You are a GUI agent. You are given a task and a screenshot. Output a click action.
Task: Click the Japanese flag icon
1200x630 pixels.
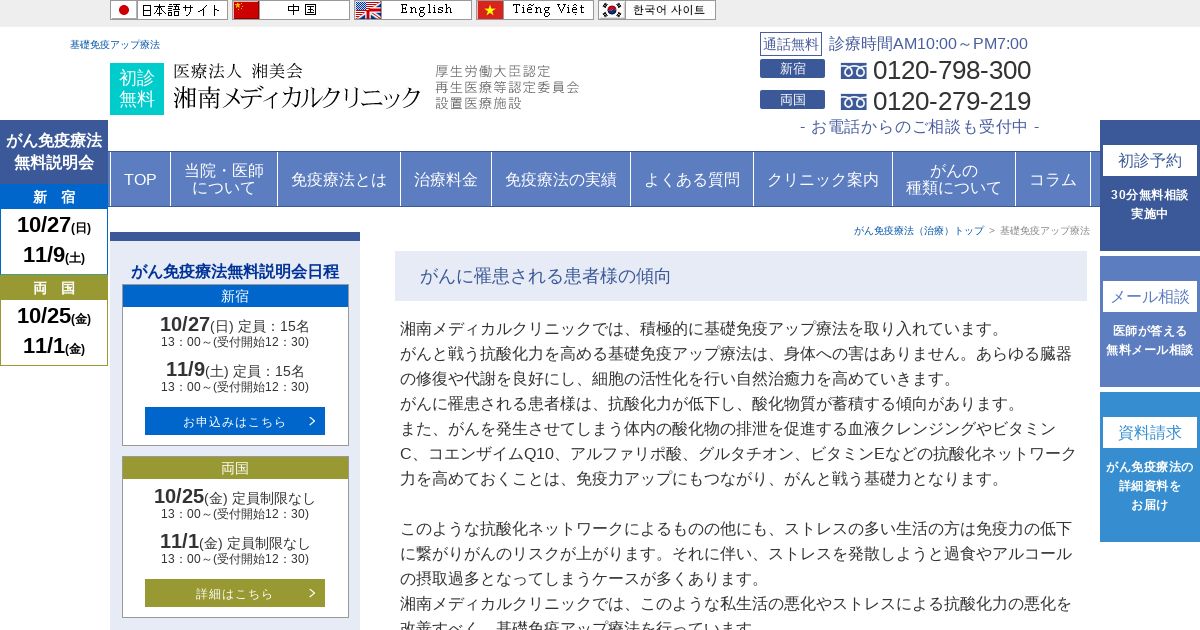click(x=124, y=10)
